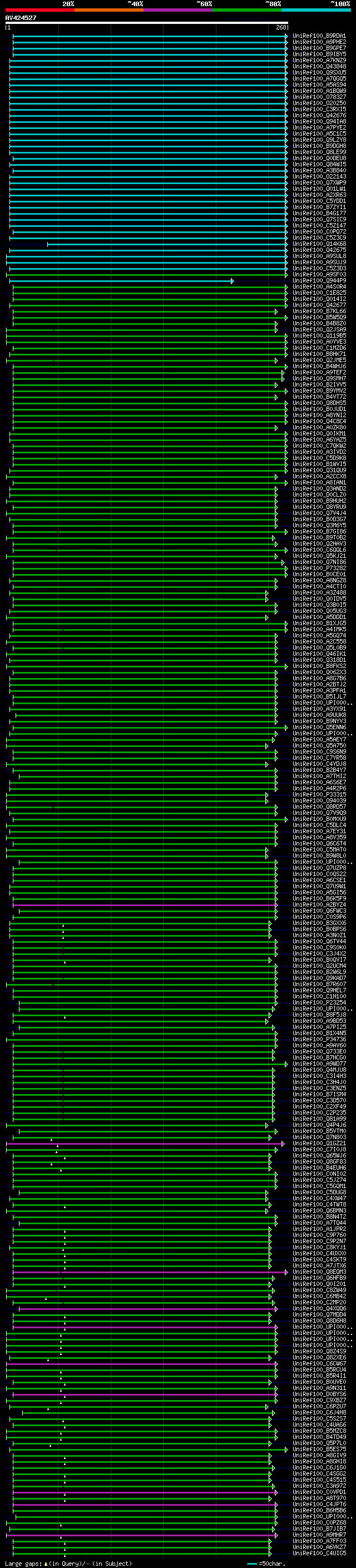Select hit label UniRef100_B9GPE7

pos(319,48)
